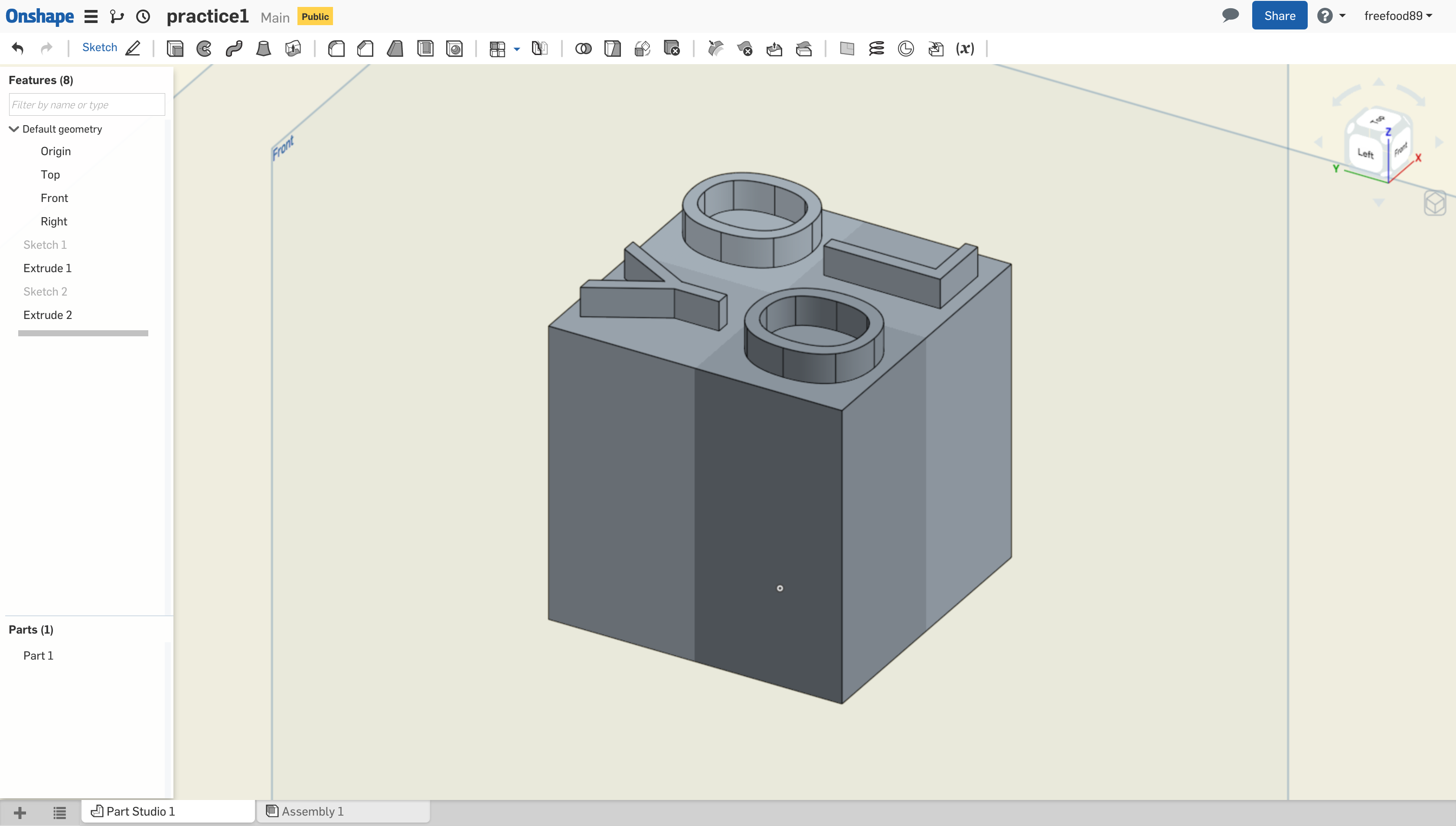1456x826 pixels.
Task: Open the tab manager list icon
Action: click(59, 813)
